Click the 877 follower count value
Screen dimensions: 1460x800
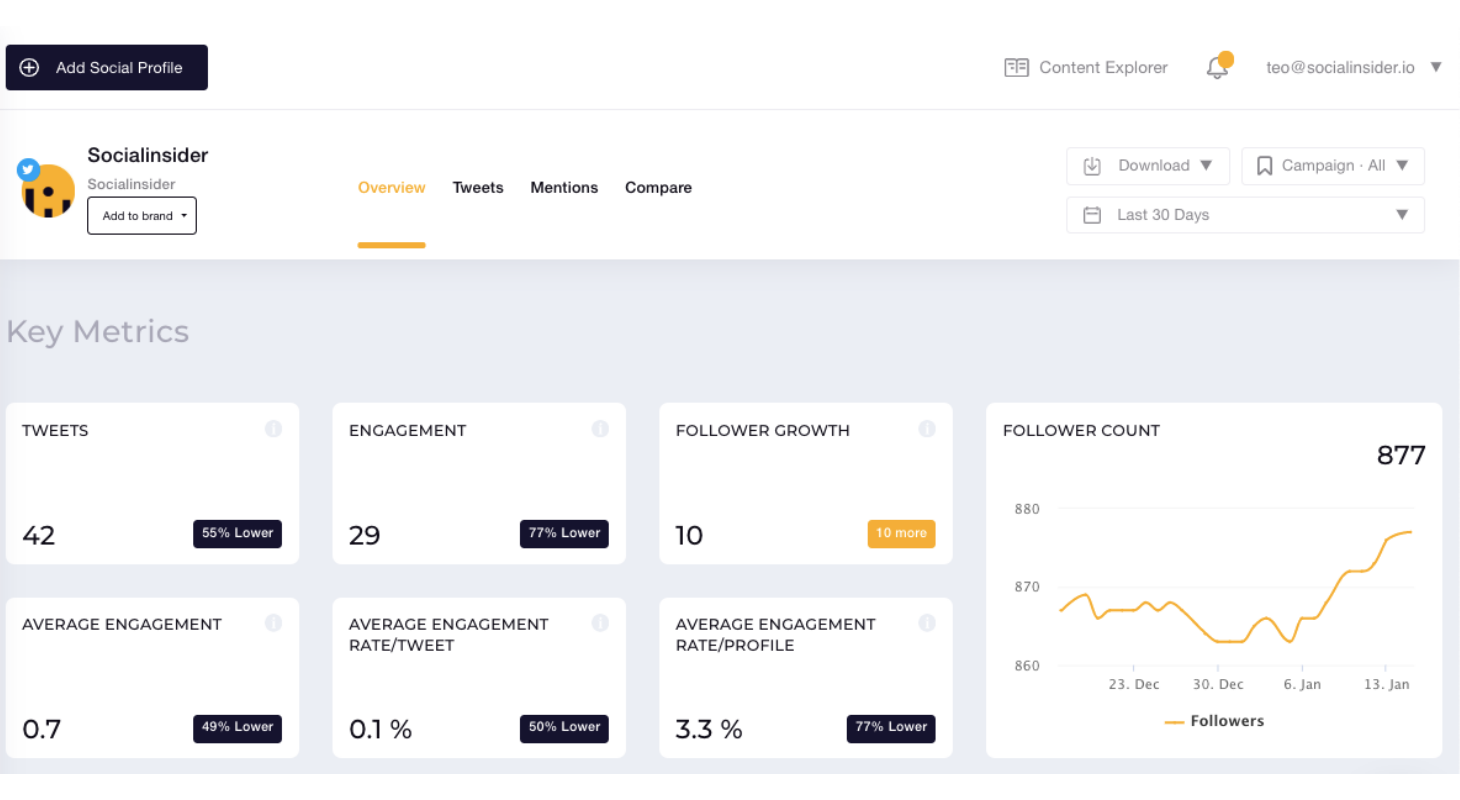(1401, 455)
